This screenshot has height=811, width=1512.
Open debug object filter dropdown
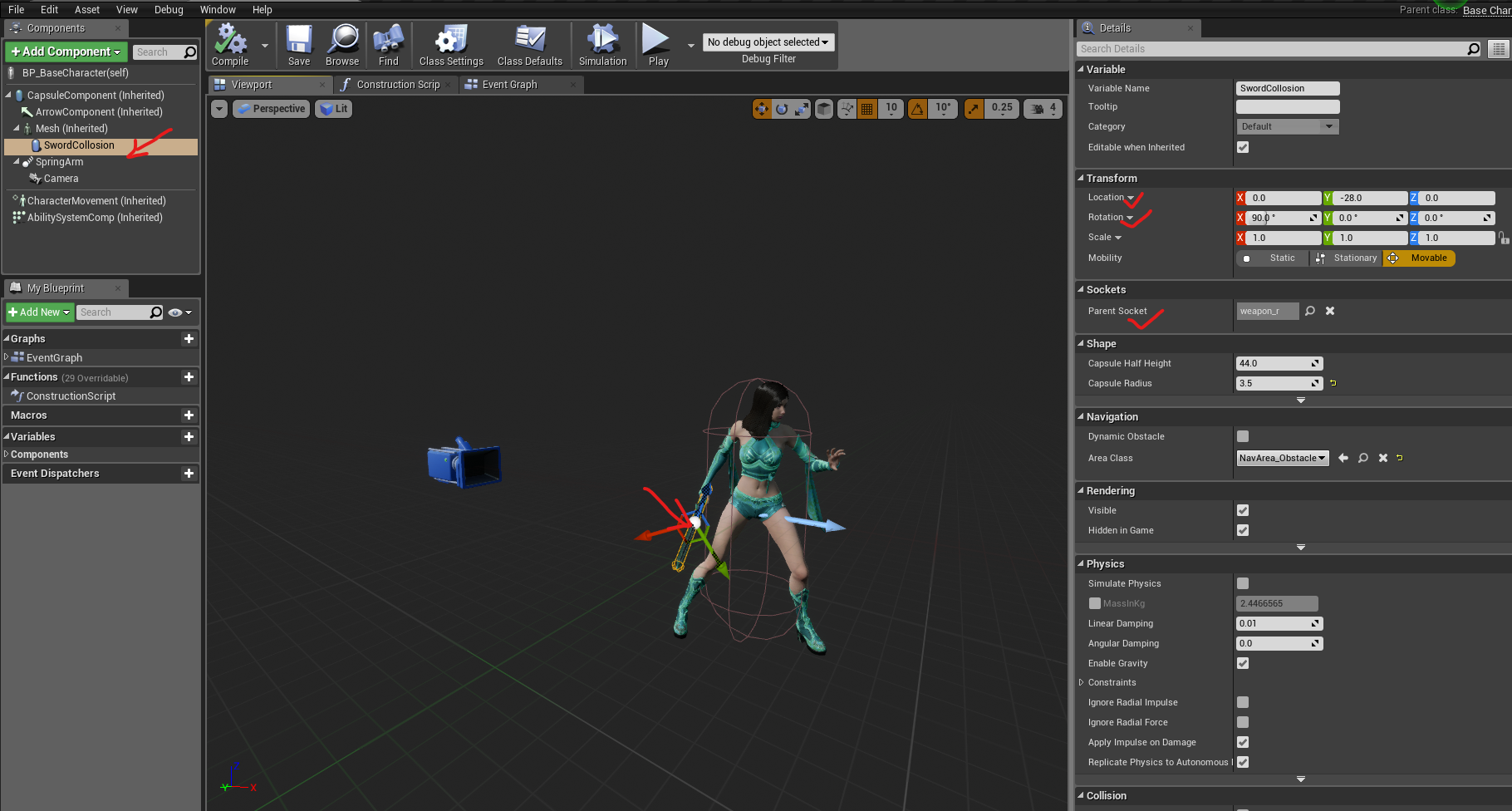tap(768, 42)
